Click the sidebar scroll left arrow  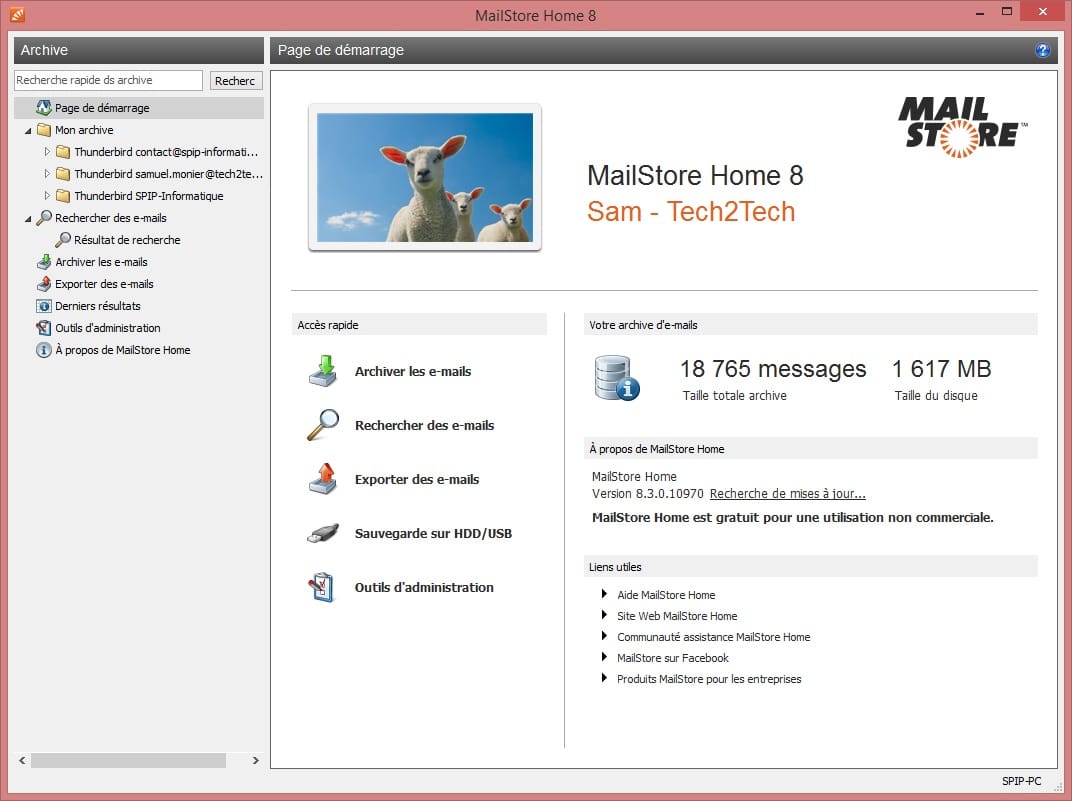(x=22, y=760)
